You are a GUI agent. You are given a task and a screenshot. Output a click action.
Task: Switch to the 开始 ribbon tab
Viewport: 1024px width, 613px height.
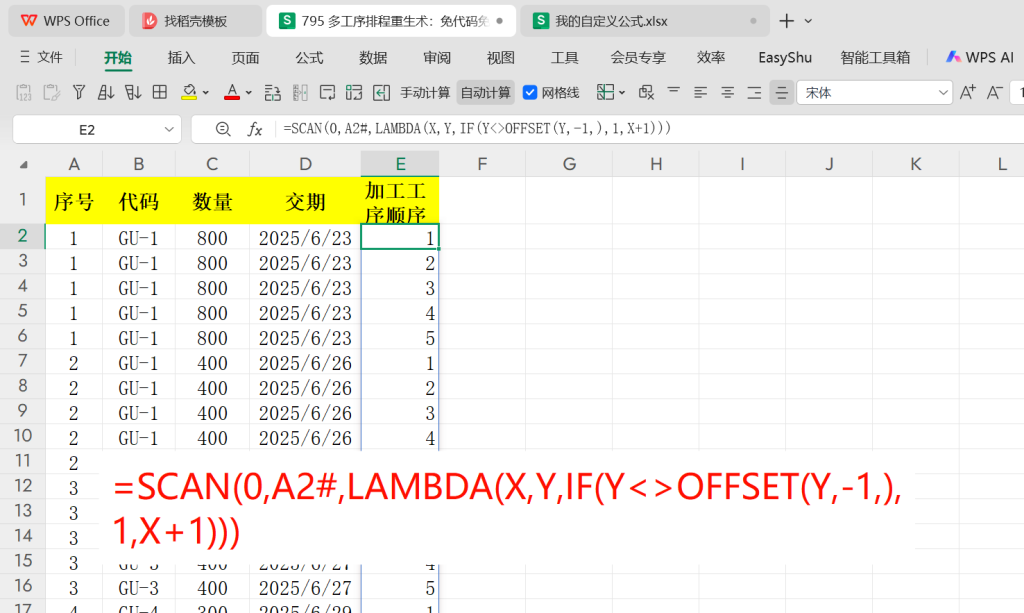click(118, 57)
